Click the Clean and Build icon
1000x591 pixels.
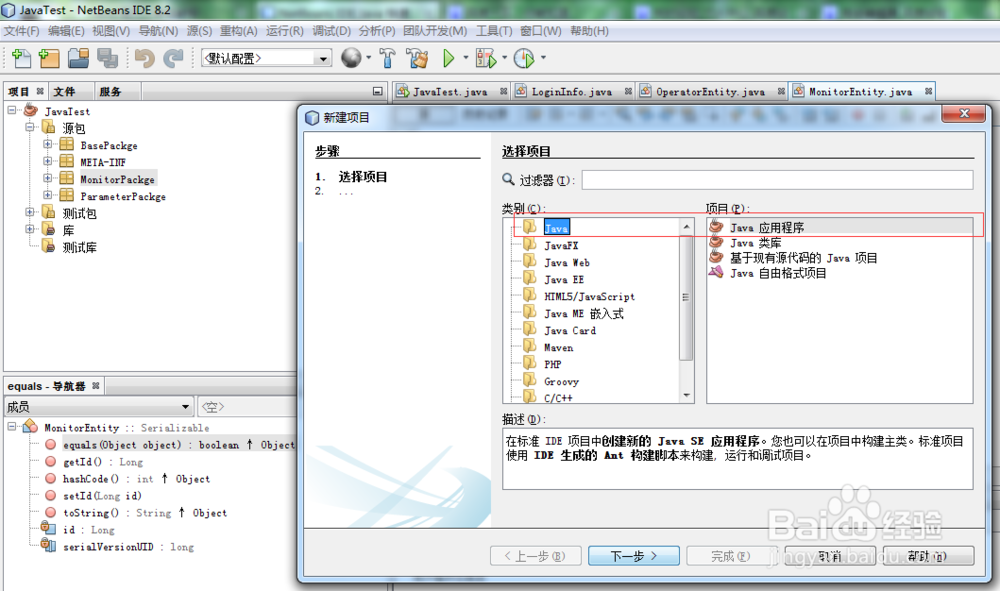pos(418,58)
